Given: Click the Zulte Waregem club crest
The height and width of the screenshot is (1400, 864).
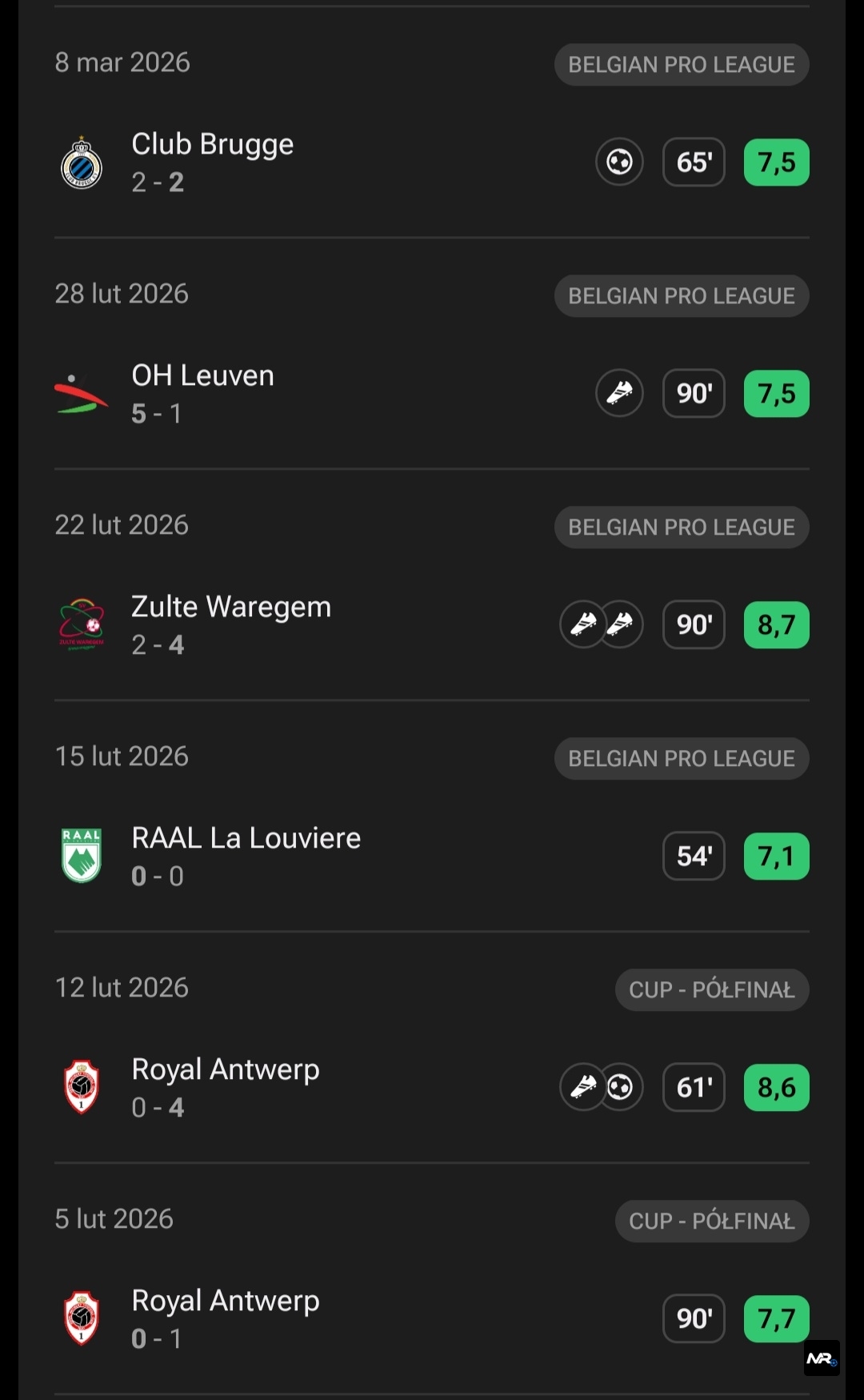Looking at the screenshot, I should point(82,625).
